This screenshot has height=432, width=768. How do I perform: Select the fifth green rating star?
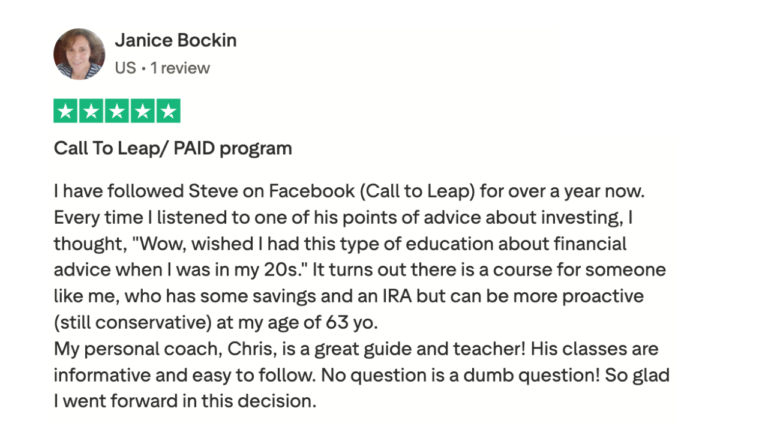coord(169,111)
